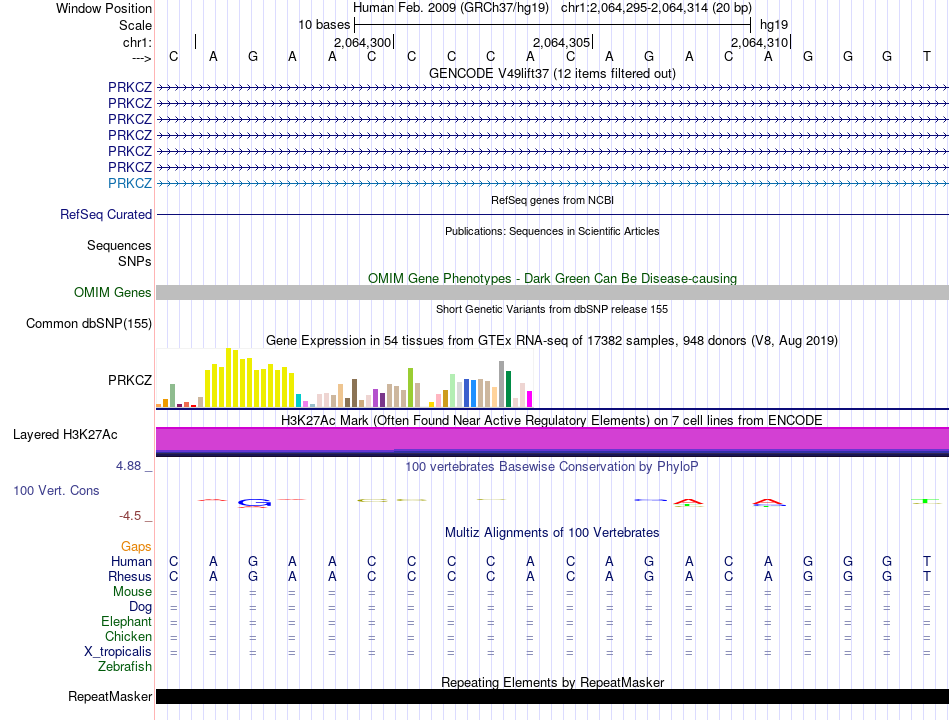Click the magenta H3K27Ac signal band

[552, 439]
